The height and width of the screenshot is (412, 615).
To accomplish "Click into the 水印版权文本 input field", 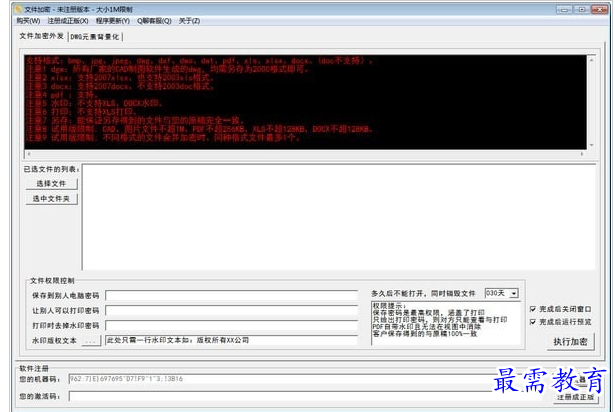I will tap(231, 340).
